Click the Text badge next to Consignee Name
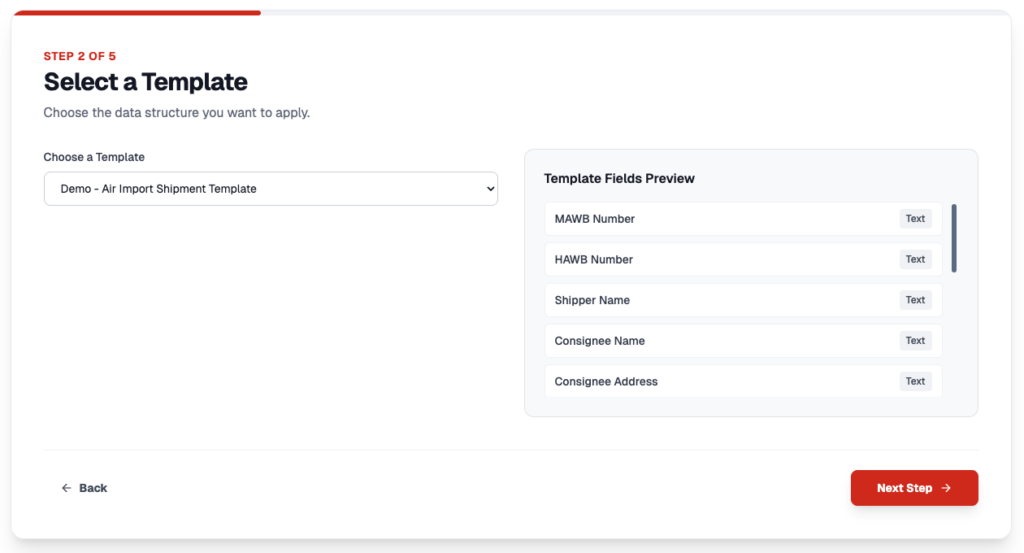The height and width of the screenshot is (553, 1024). point(915,341)
